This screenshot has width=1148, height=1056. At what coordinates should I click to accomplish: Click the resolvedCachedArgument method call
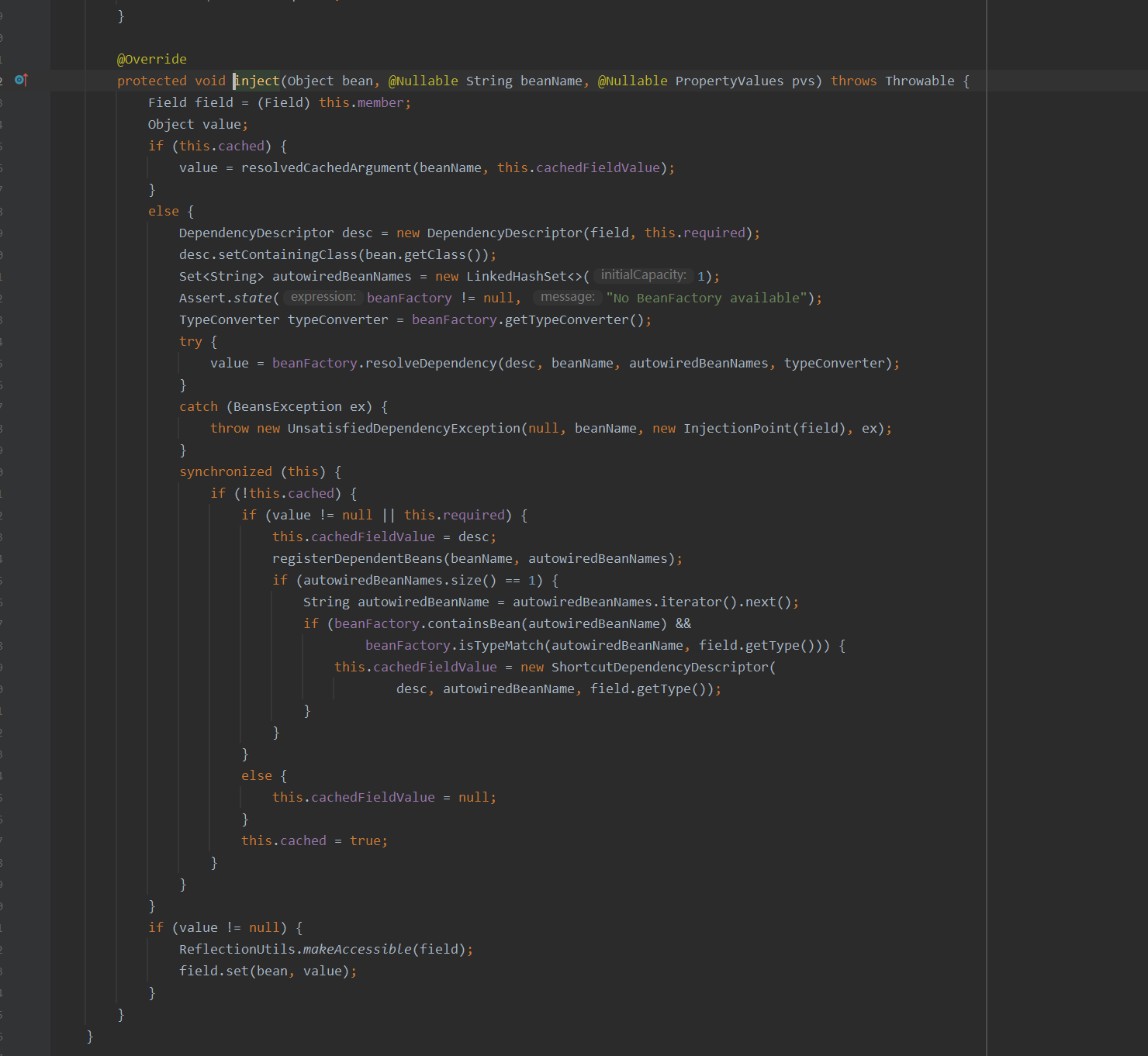[327, 167]
